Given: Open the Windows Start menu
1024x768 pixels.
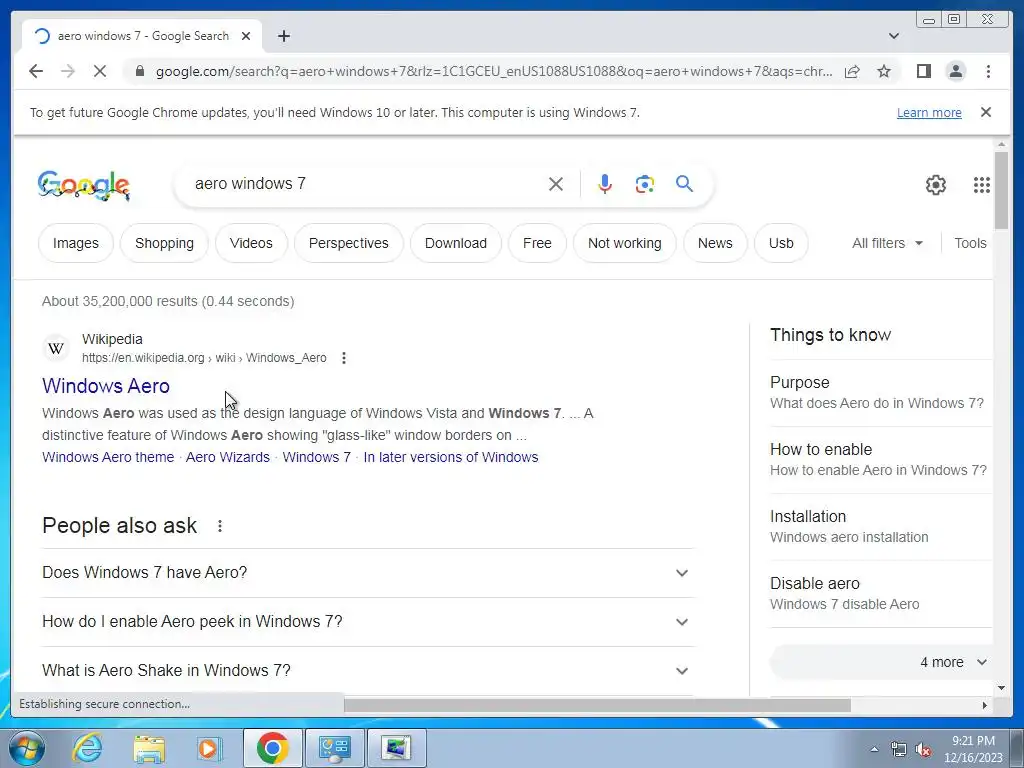Looking at the screenshot, I should pos(26,748).
